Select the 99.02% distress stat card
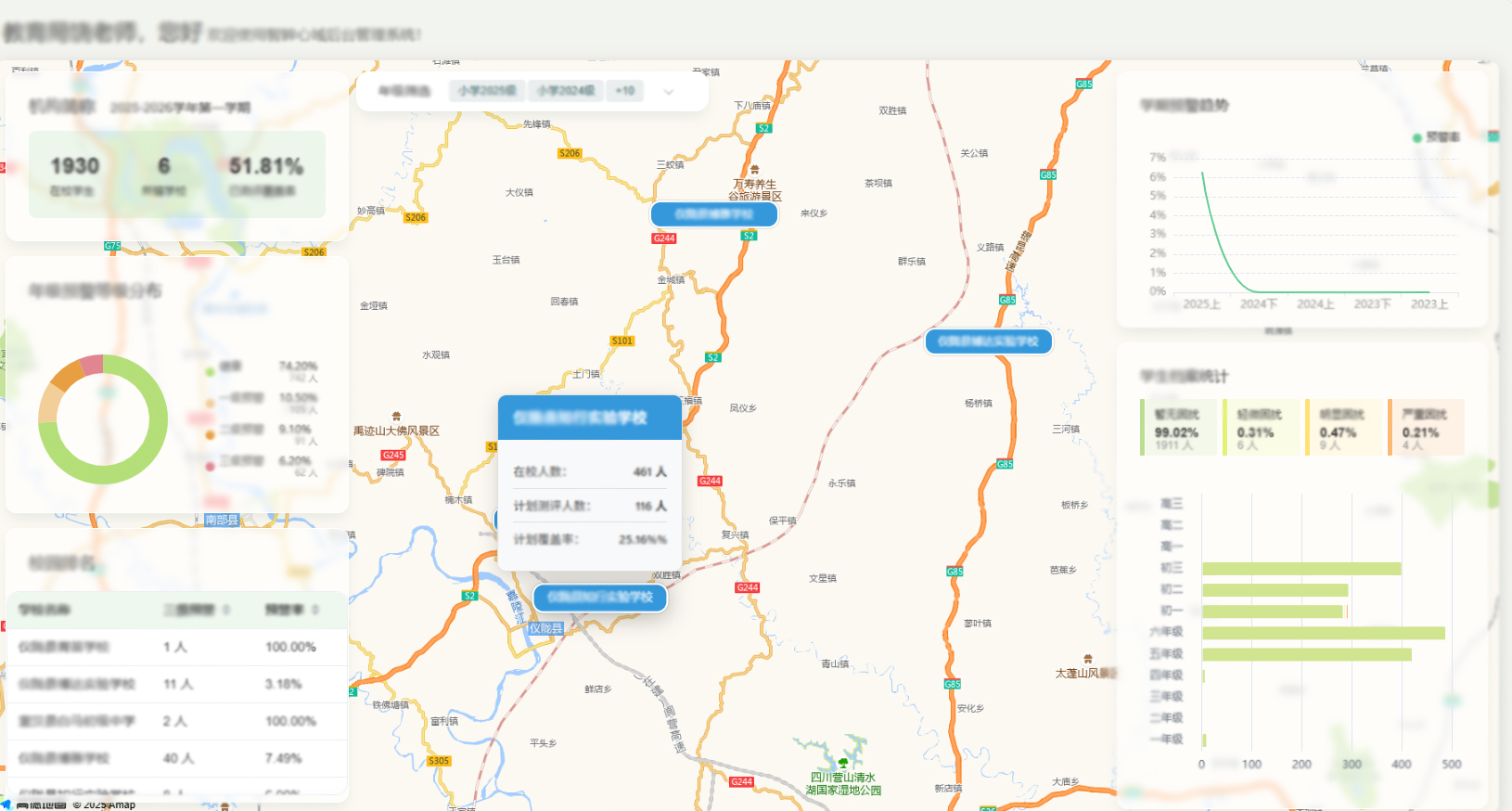Viewport: 1512px width, 811px height. [1179, 428]
